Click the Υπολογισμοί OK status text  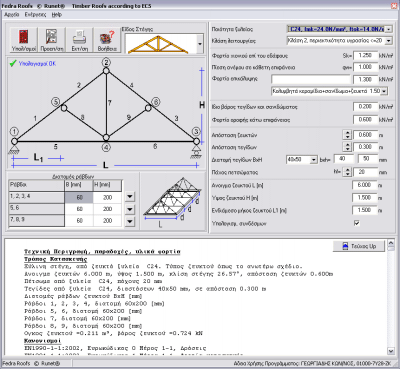pyautogui.click(x=37, y=63)
